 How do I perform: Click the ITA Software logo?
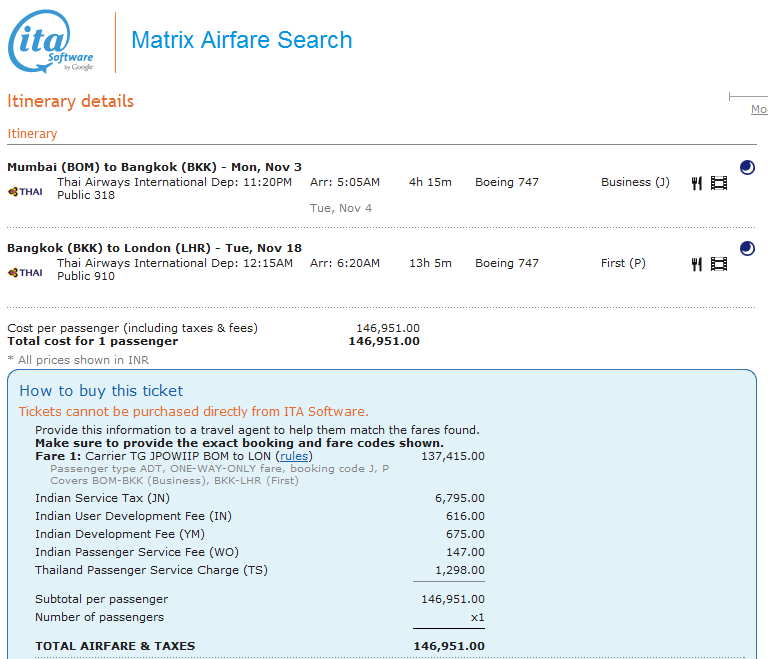pos(51,43)
